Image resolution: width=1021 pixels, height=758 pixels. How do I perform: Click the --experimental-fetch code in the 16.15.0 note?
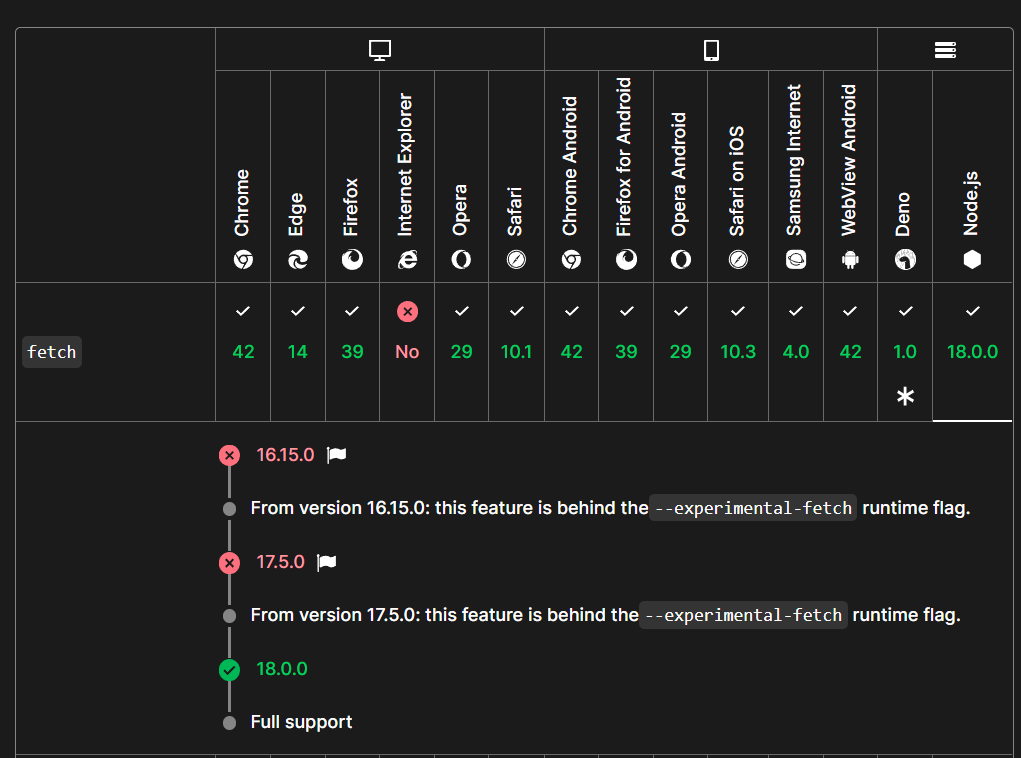coord(753,508)
